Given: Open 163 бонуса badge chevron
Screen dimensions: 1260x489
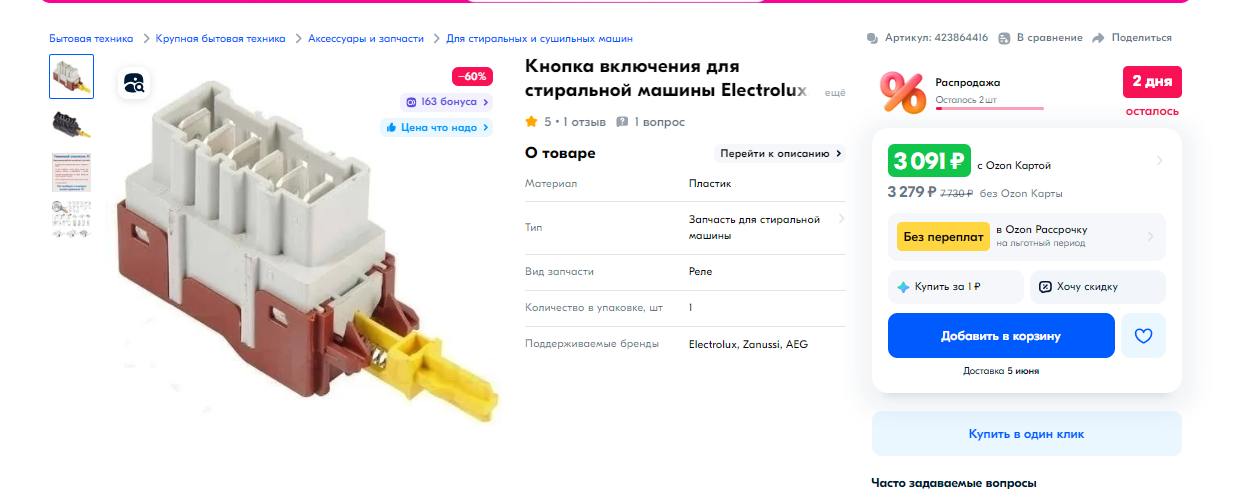Looking at the screenshot, I should click(x=486, y=102).
